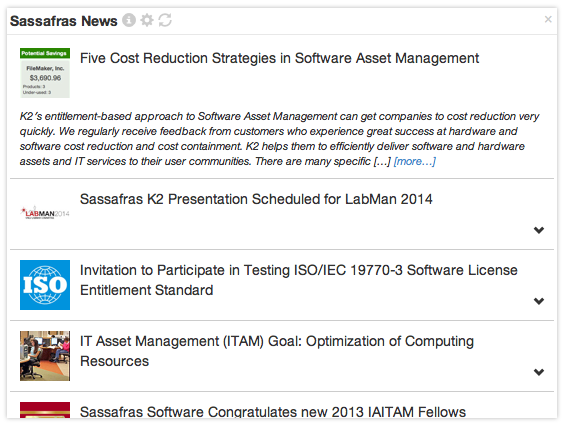Click the blue ISO logo thumbnail
The width and height of the screenshot is (563, 424).
(x=45, y=285)
